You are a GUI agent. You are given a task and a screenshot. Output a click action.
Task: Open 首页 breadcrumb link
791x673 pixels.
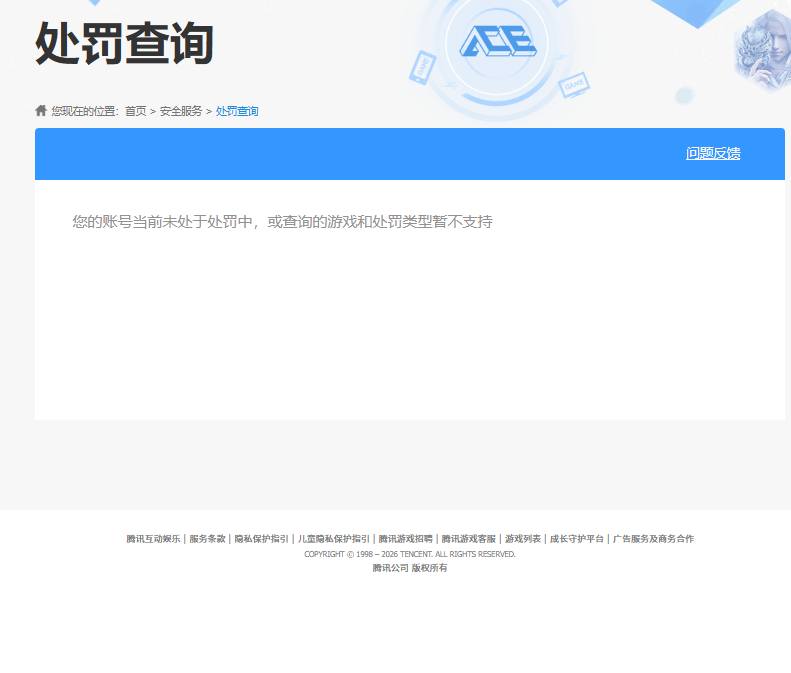point(136,111)
